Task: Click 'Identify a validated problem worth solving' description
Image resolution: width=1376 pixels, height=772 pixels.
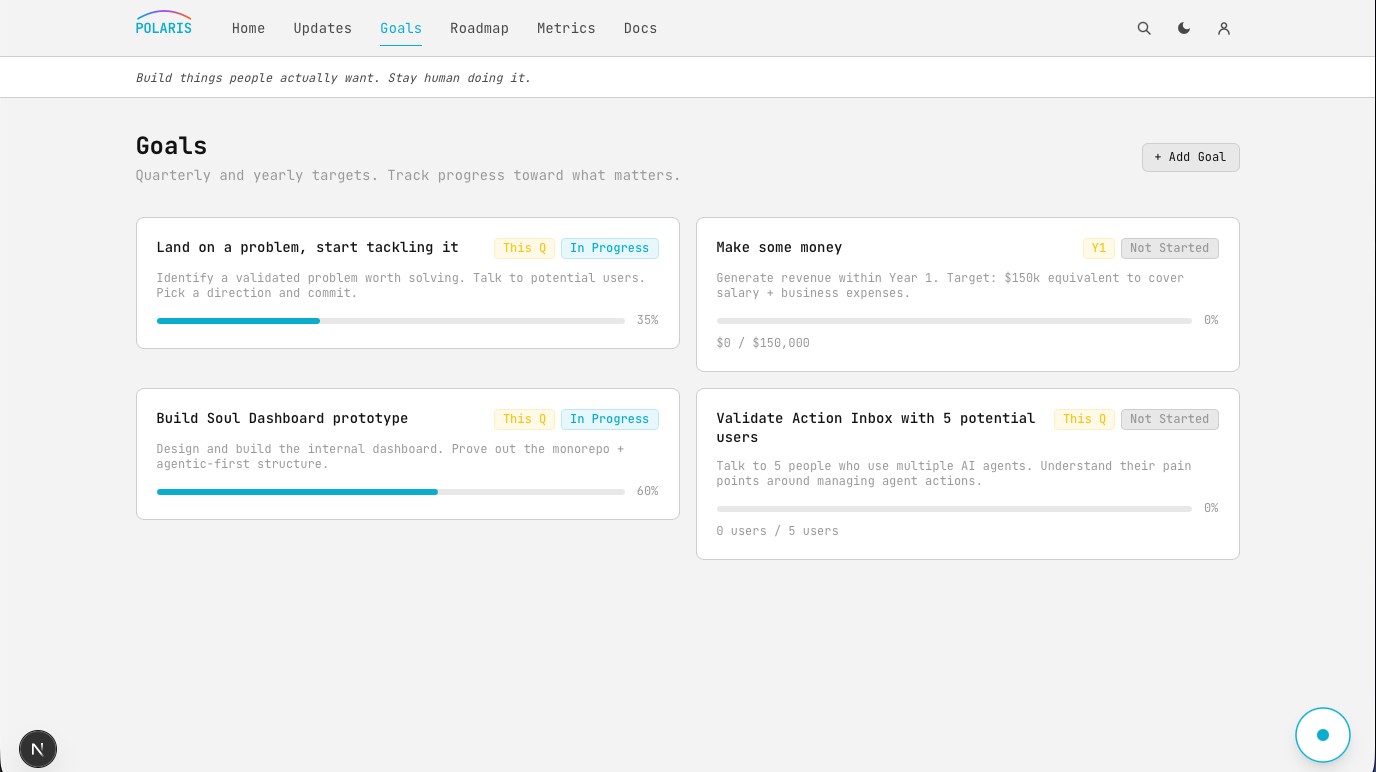Action: (x=401, y=285)
